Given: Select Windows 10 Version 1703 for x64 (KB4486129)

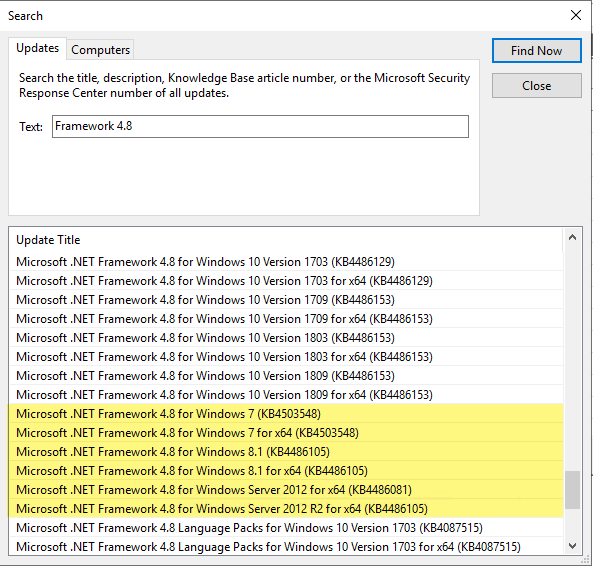Looking at the screenshot, I should [286, 281].
